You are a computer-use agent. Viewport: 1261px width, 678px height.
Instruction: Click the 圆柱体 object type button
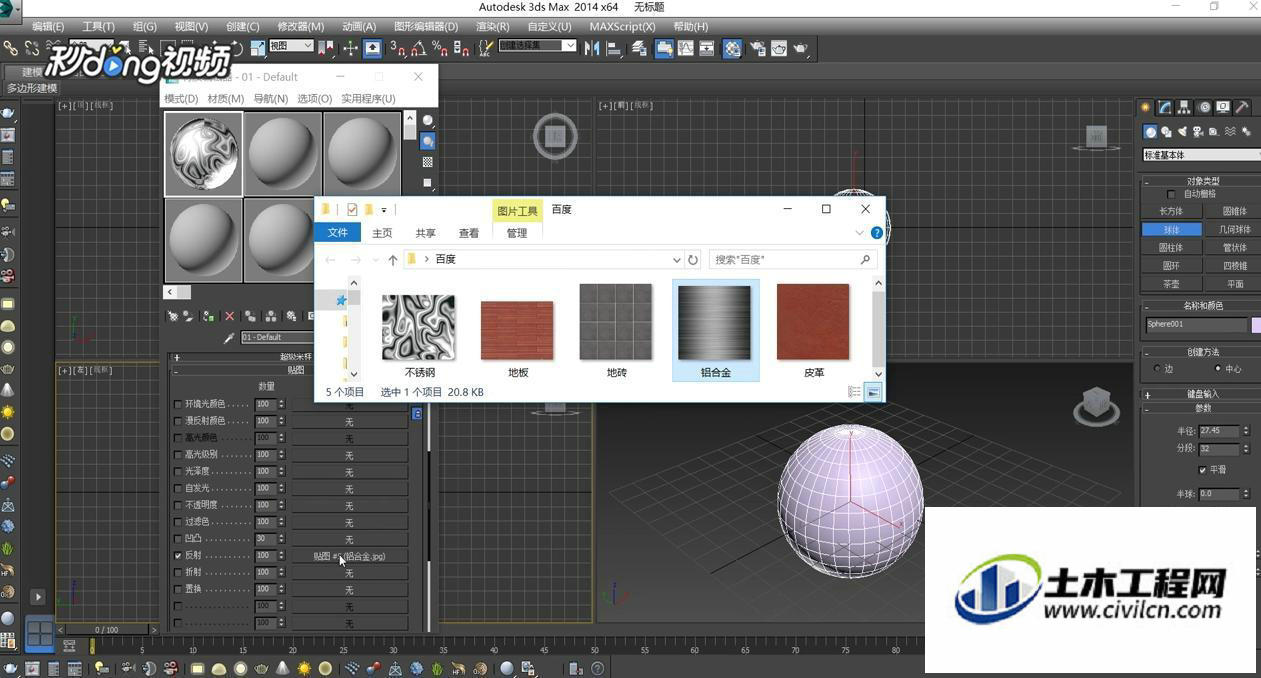1171,247
